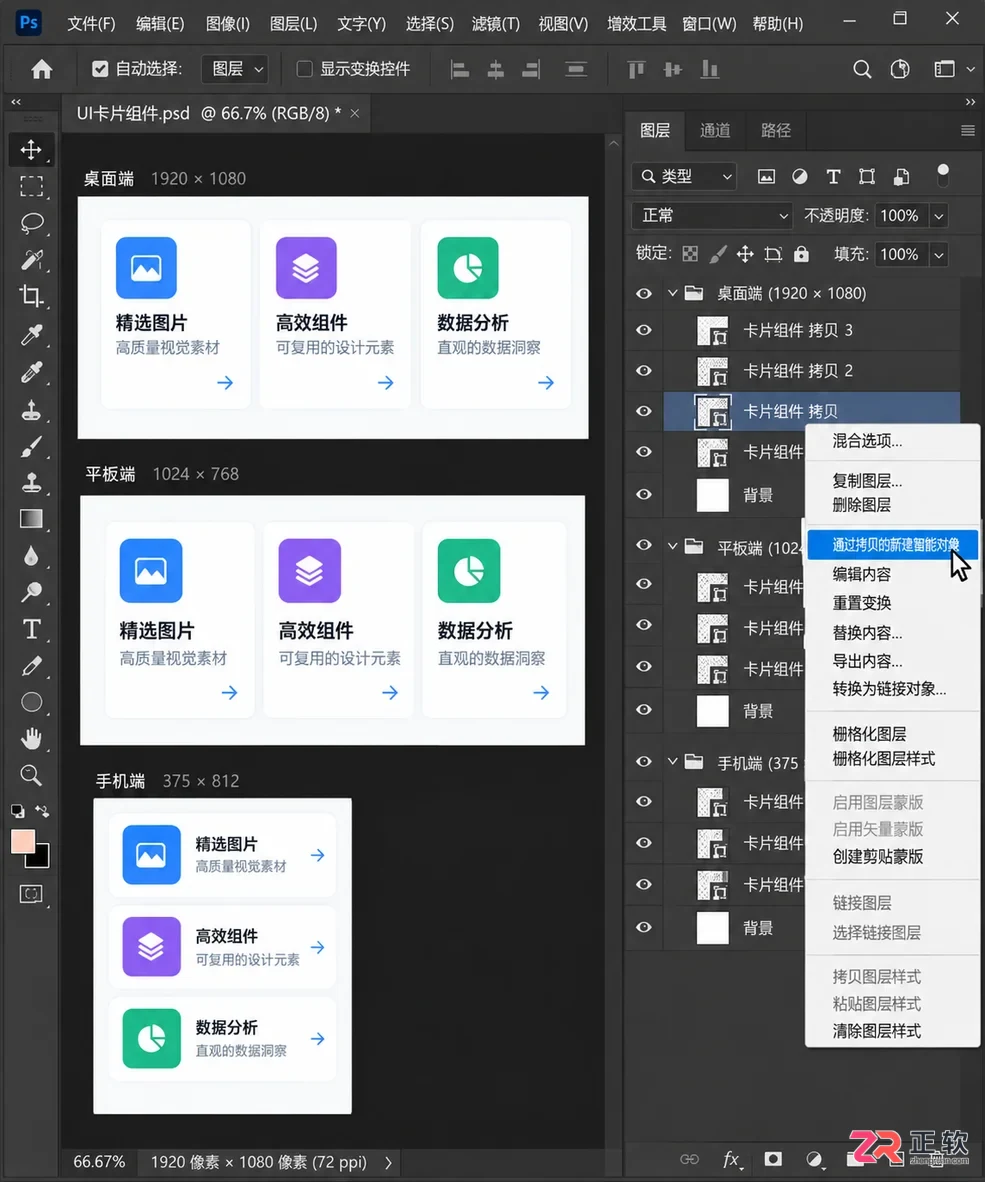Open the 滤镜(T) menu

pyautogui.click(x=496, y=24)
